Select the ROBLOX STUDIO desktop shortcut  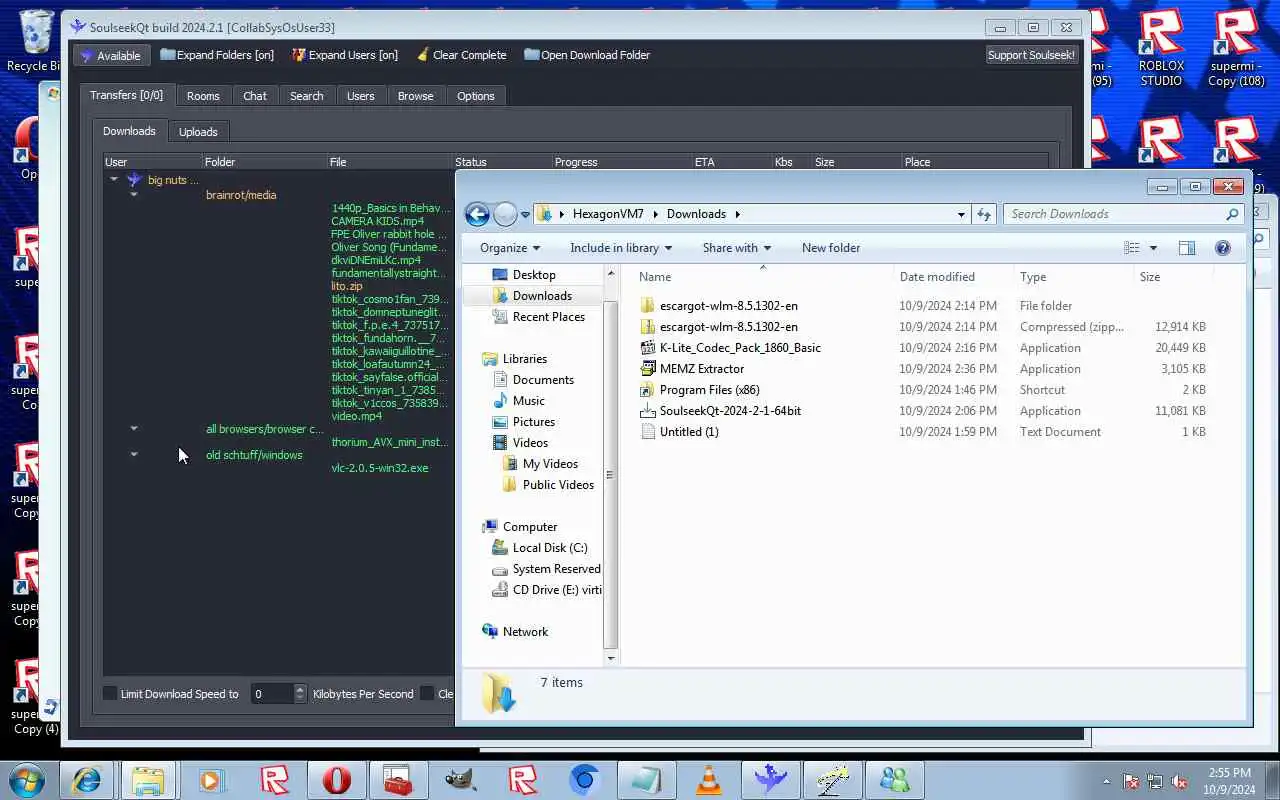coord(1161,47)
